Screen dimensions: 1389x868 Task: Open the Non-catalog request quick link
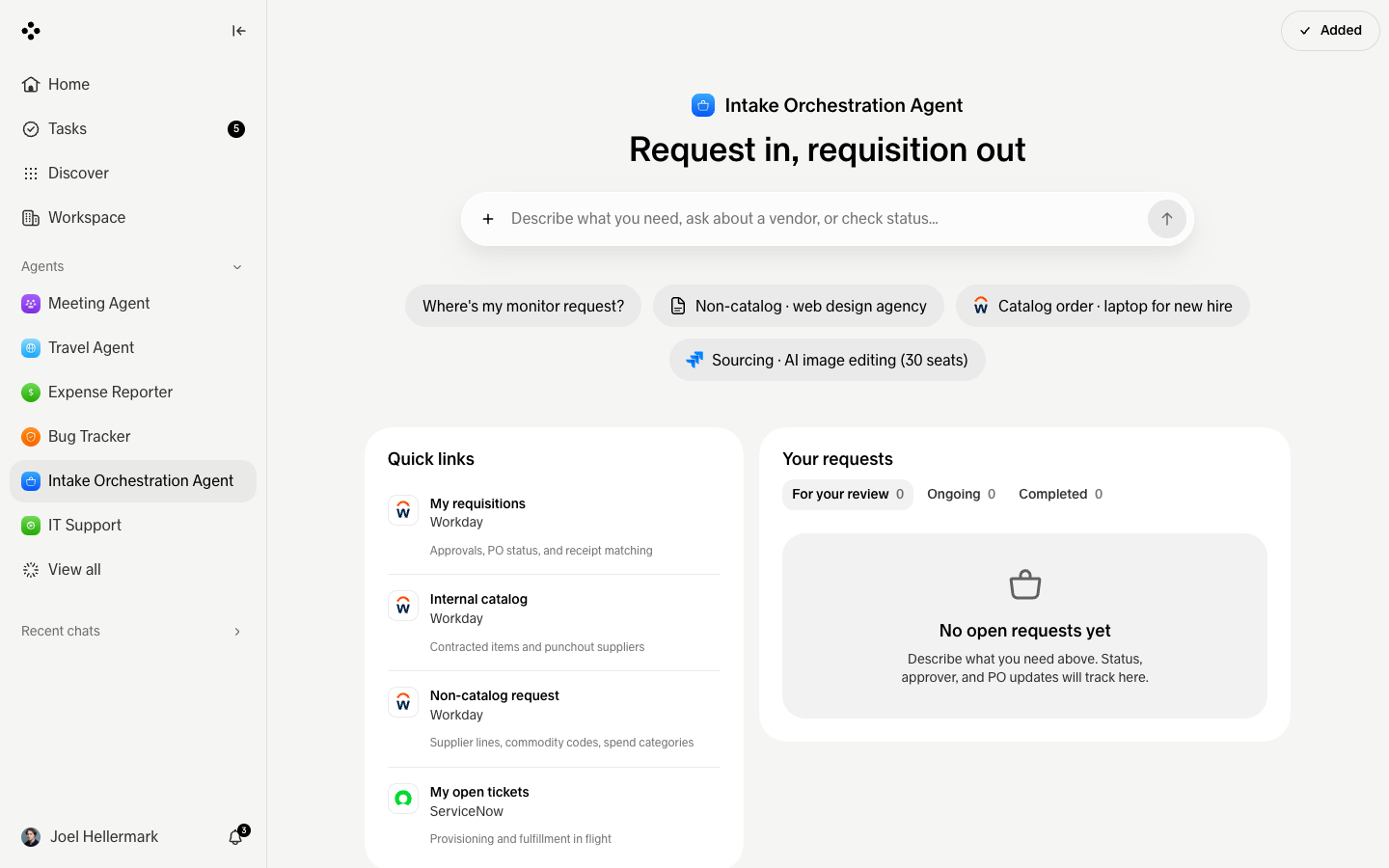(554, 719)
